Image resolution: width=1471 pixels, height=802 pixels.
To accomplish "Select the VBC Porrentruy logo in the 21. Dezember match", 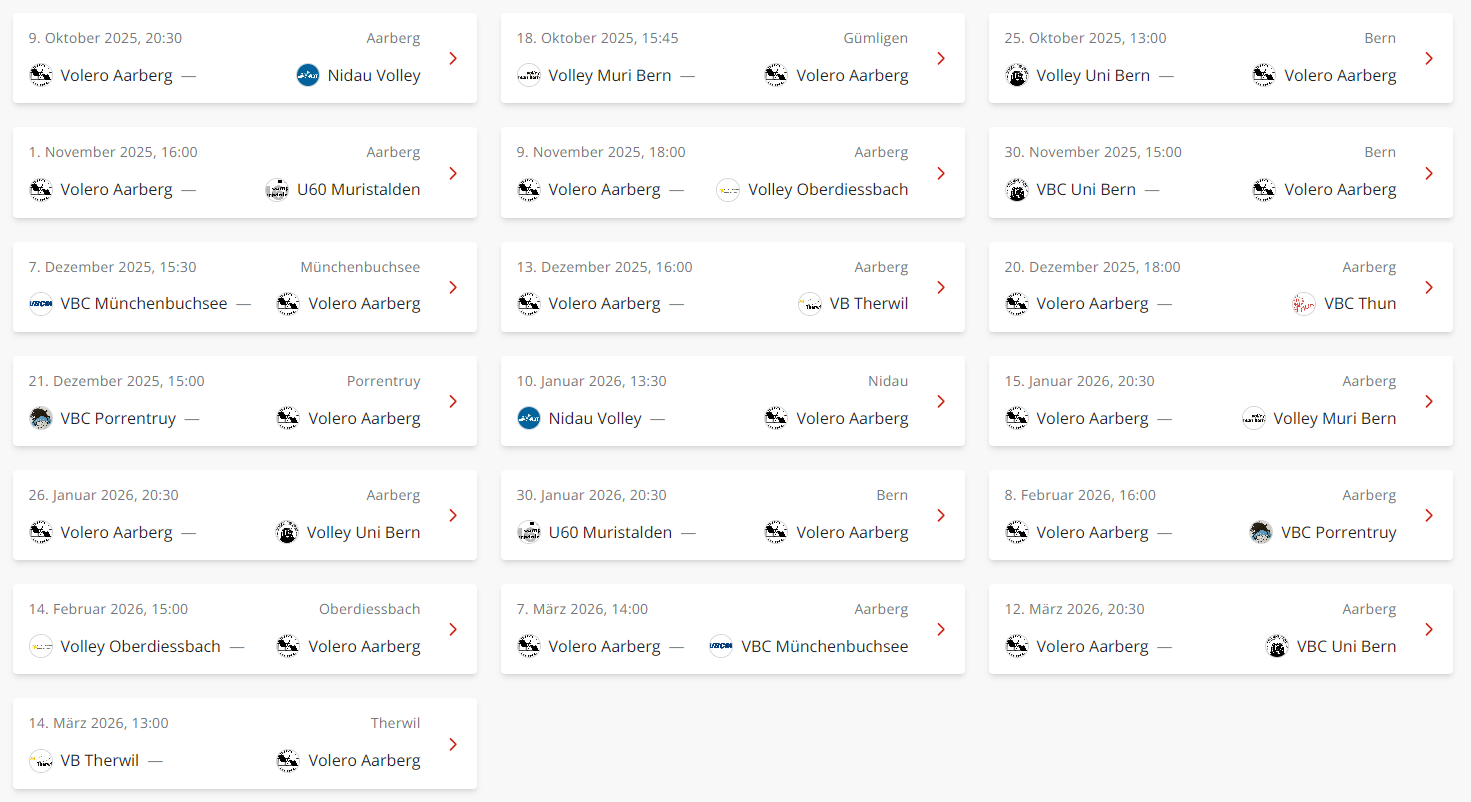I will coord(41,418).
